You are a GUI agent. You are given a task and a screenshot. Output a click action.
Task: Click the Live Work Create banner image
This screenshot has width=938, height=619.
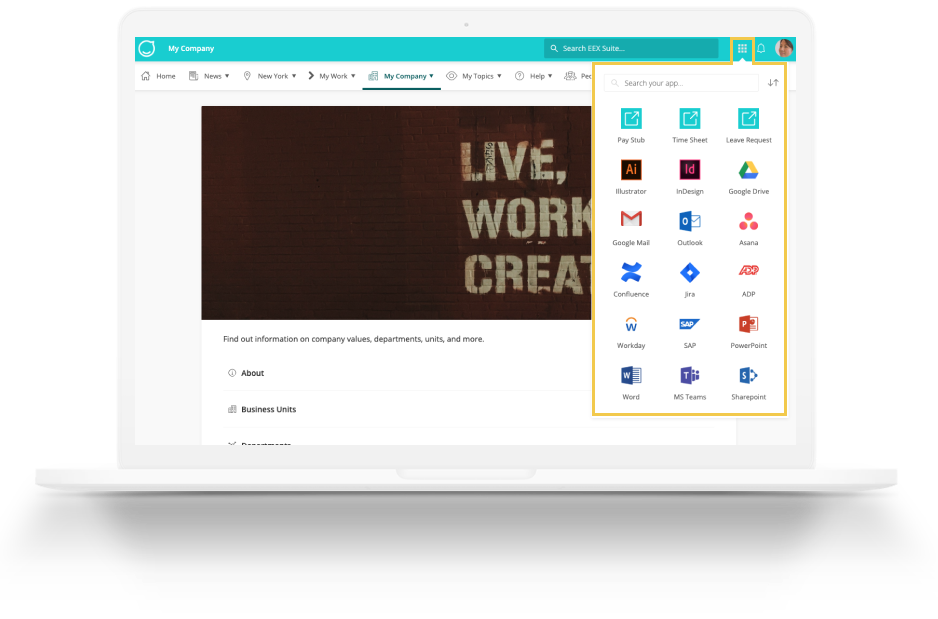pyautogui.click(x=396, y=213)
